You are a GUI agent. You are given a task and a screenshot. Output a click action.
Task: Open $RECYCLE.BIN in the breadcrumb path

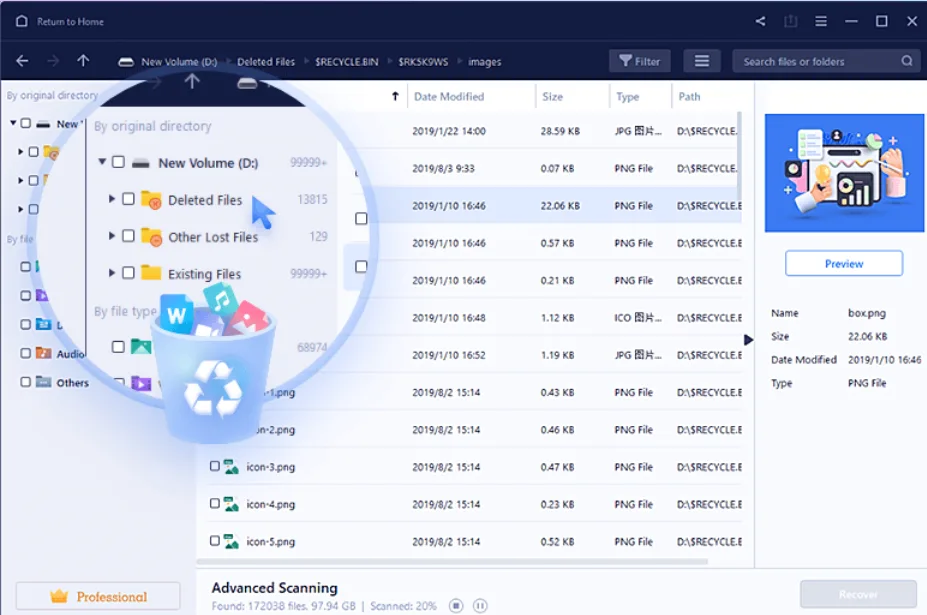(x=345, y=60)
